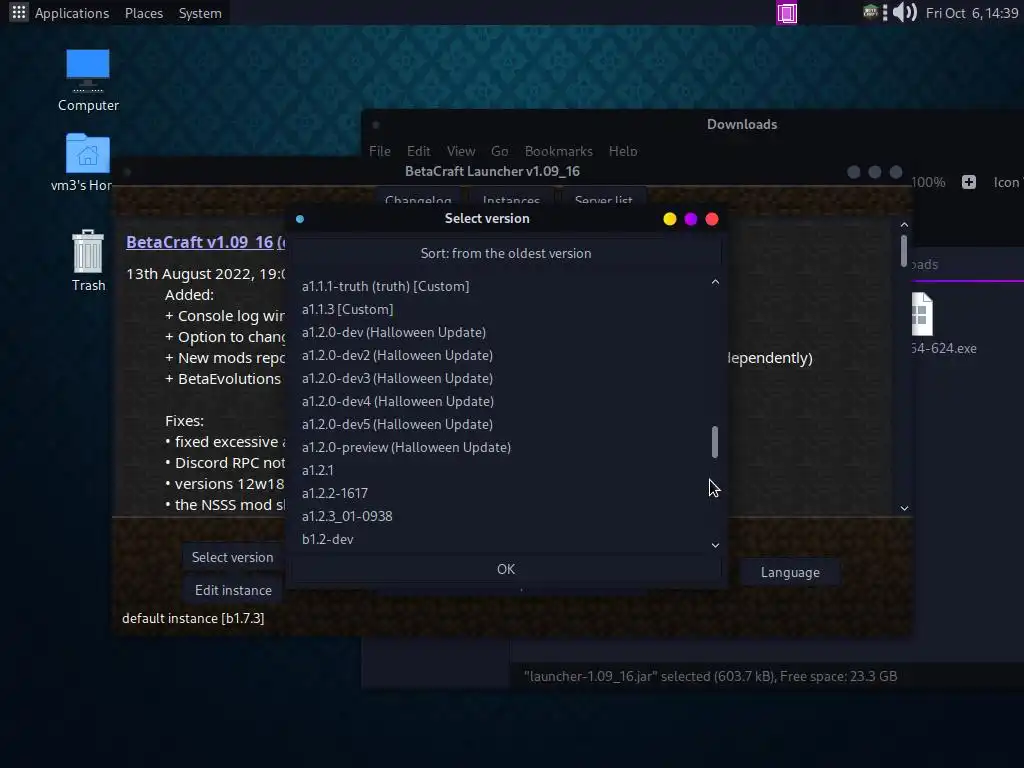Open the Go menu in Downloads window
Image resolution: width=1024 pixels, height=768 pixels.
coord(500,151)
